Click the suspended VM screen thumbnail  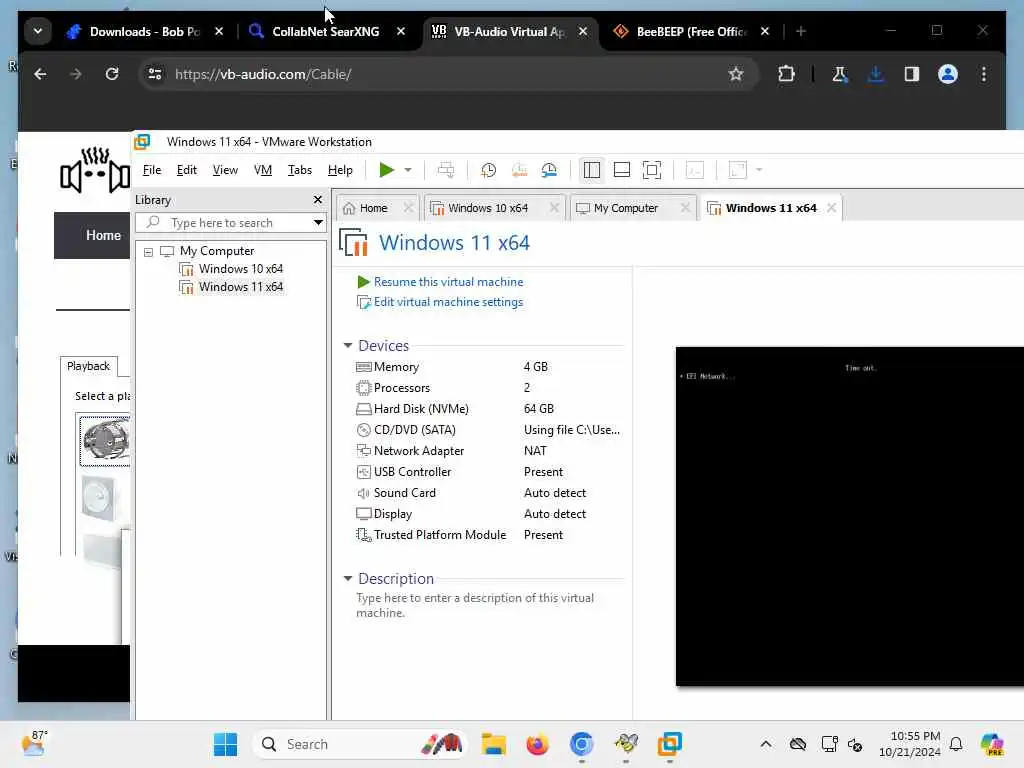pos(849,517)
